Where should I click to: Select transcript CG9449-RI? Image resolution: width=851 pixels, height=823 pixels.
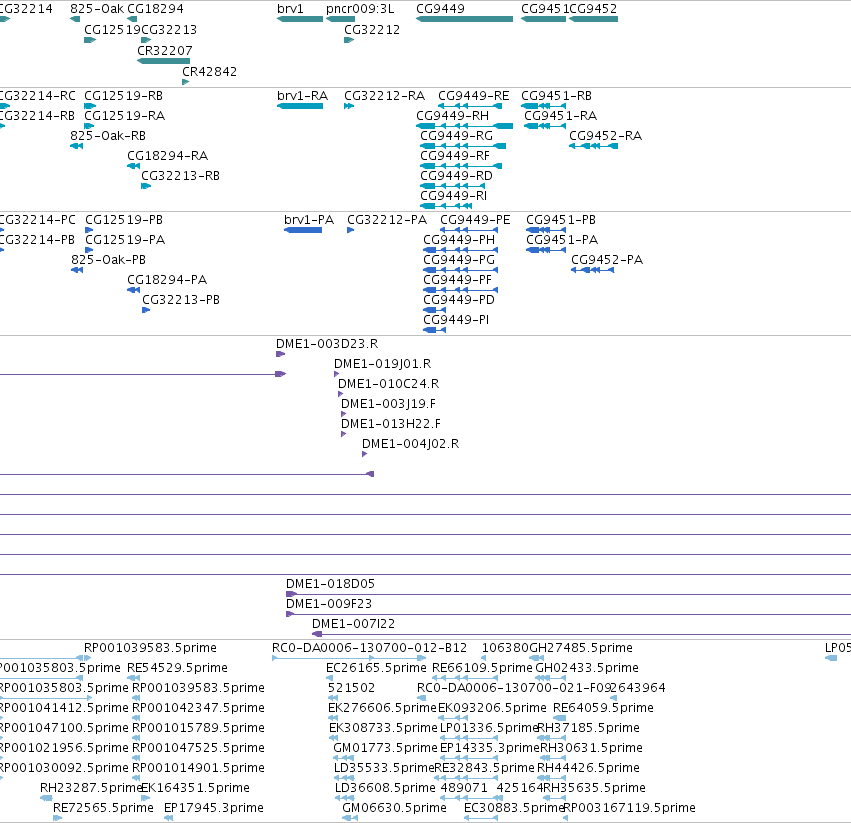point(446,206)
